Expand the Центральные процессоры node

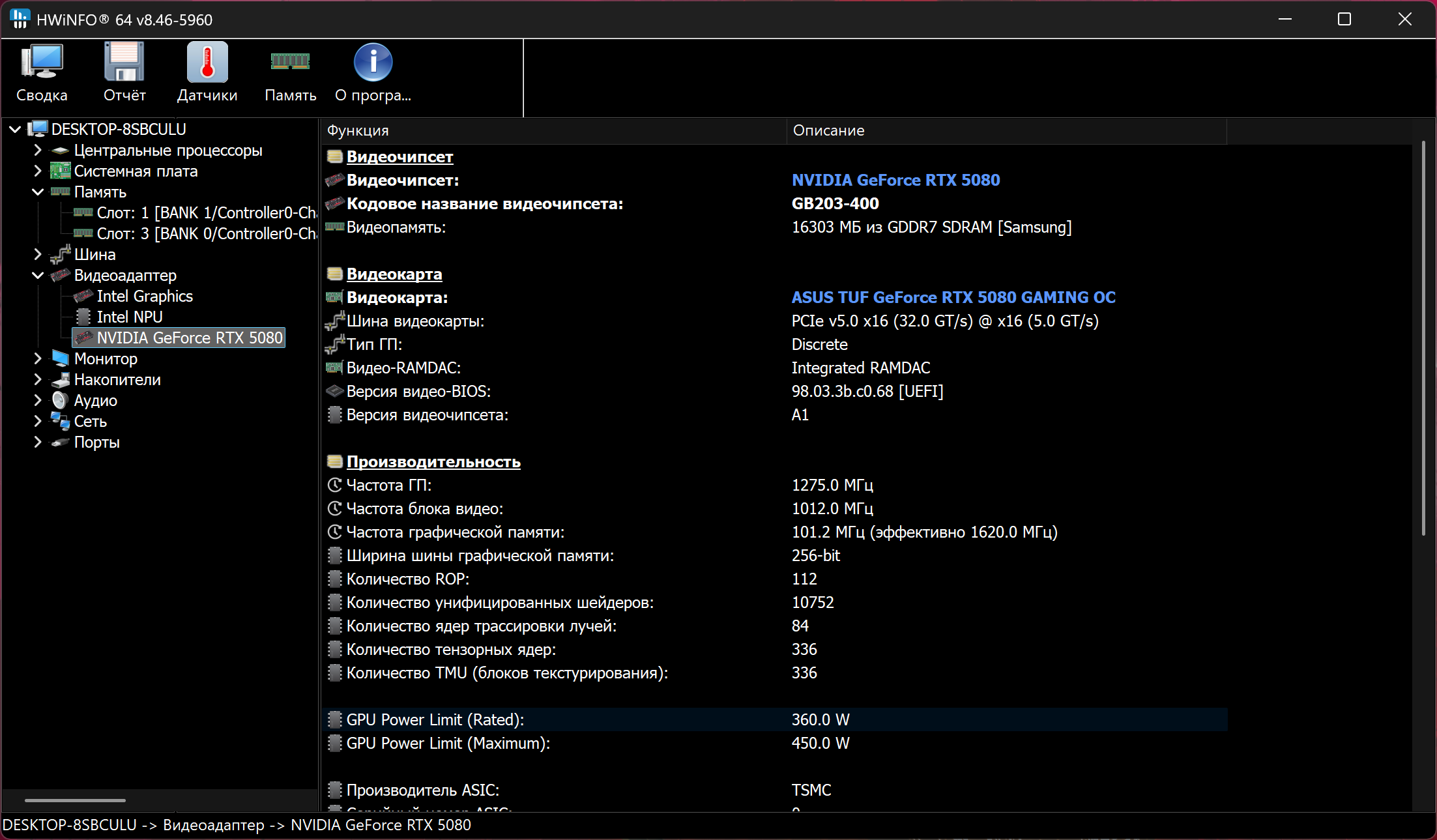(38, 151)
